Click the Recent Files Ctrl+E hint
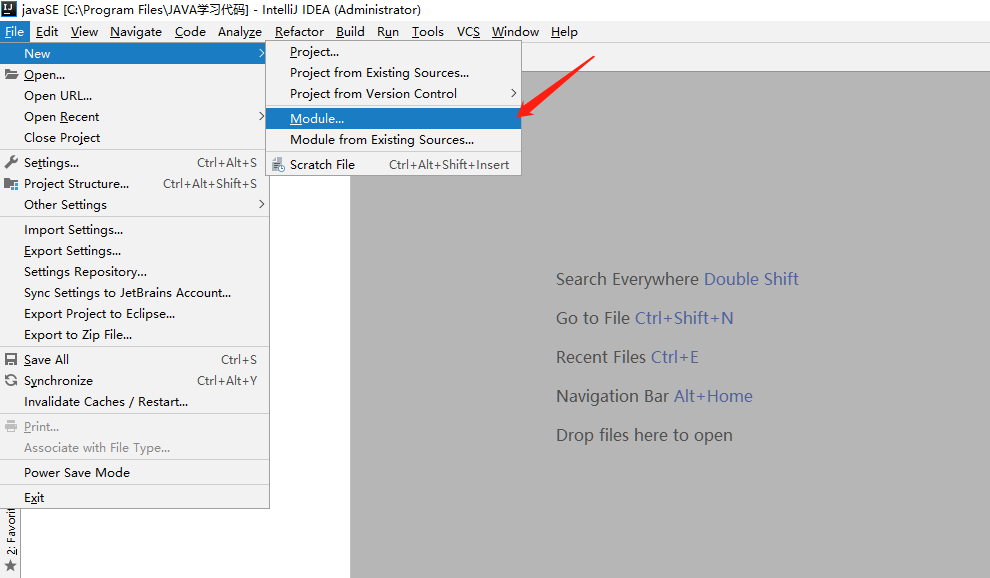Screen dimensions: 990x578 [627, 357]
